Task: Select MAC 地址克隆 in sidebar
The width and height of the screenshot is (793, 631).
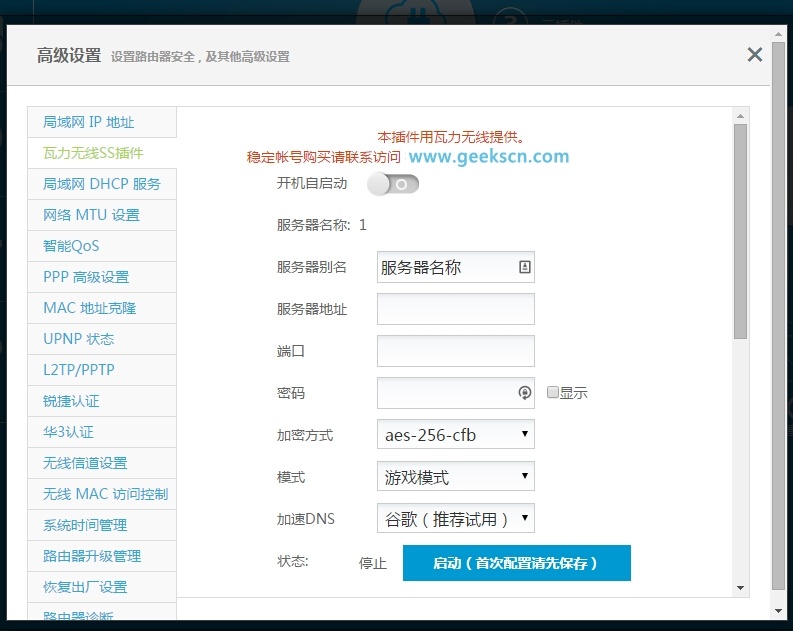Action: pyautogui.click(x=89, y=308)
